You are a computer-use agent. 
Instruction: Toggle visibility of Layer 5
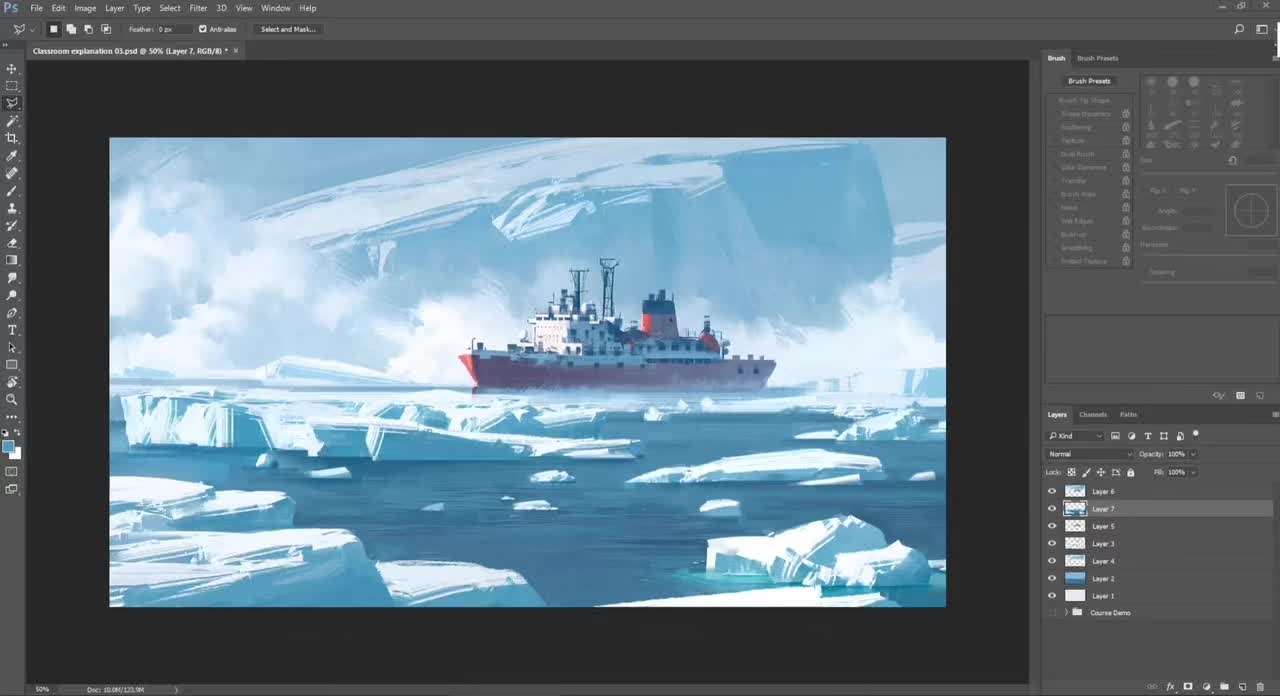[1051, 526]
